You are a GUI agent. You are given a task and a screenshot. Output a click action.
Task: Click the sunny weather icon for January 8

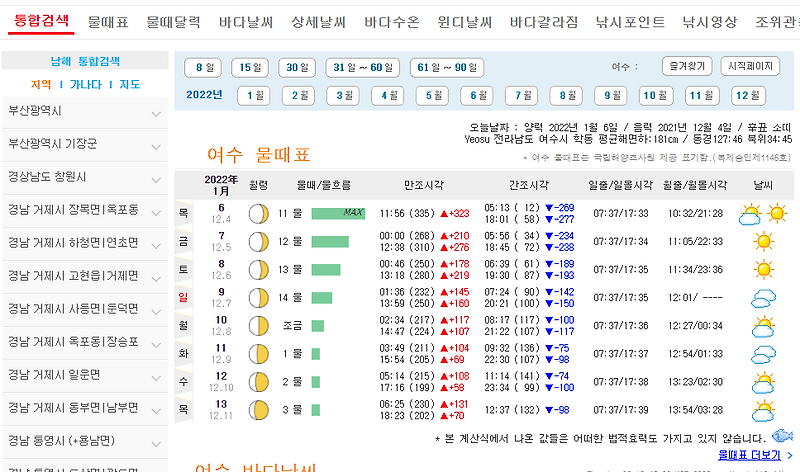pyautogui.click(x=763, y=269)
